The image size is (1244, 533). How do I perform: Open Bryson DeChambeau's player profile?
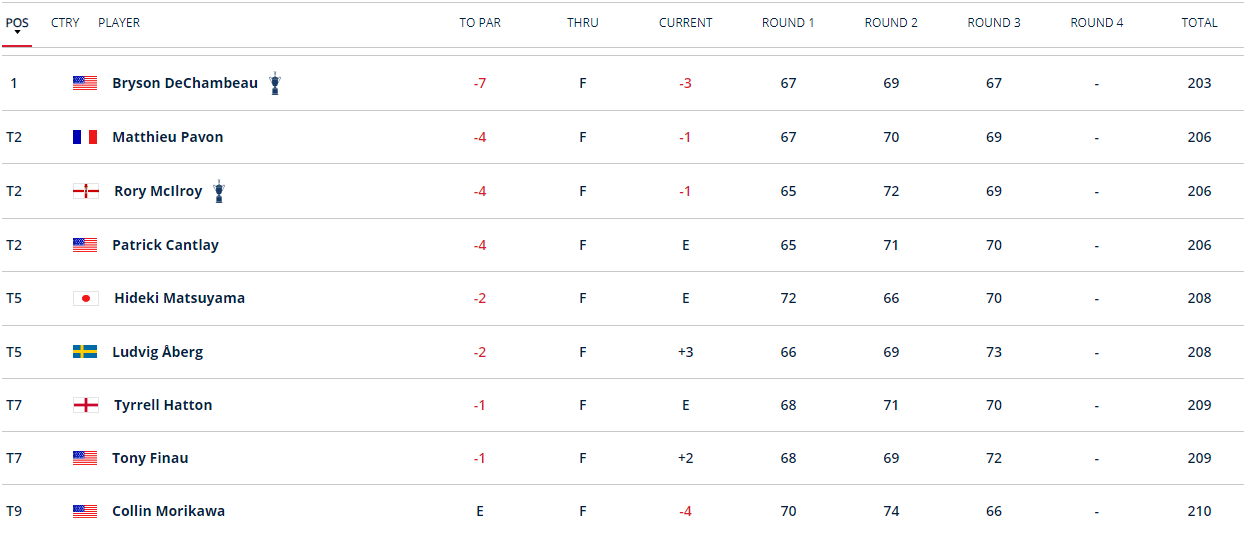point(185,83)
